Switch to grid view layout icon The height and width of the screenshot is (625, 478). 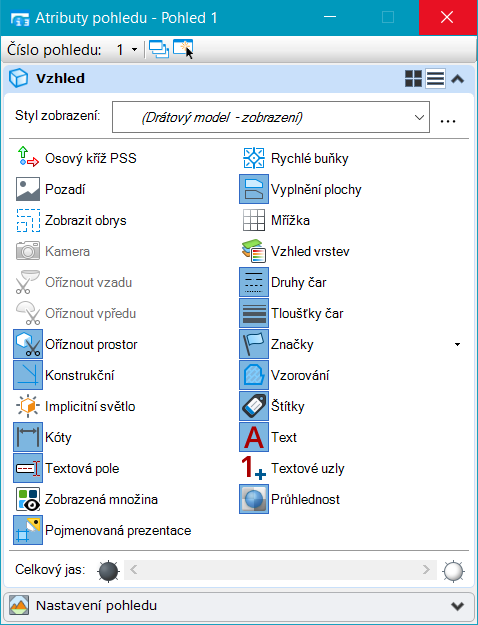coord(413,79)
